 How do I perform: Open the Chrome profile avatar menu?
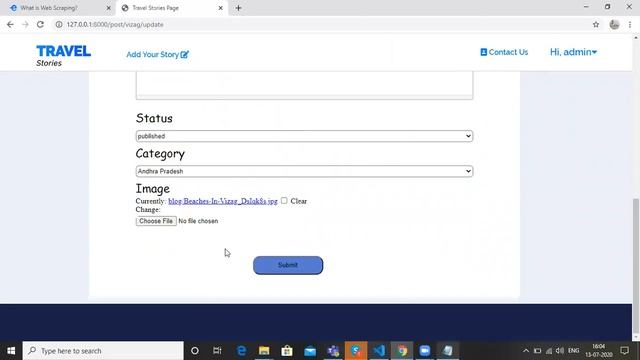[x=614, y=24]
